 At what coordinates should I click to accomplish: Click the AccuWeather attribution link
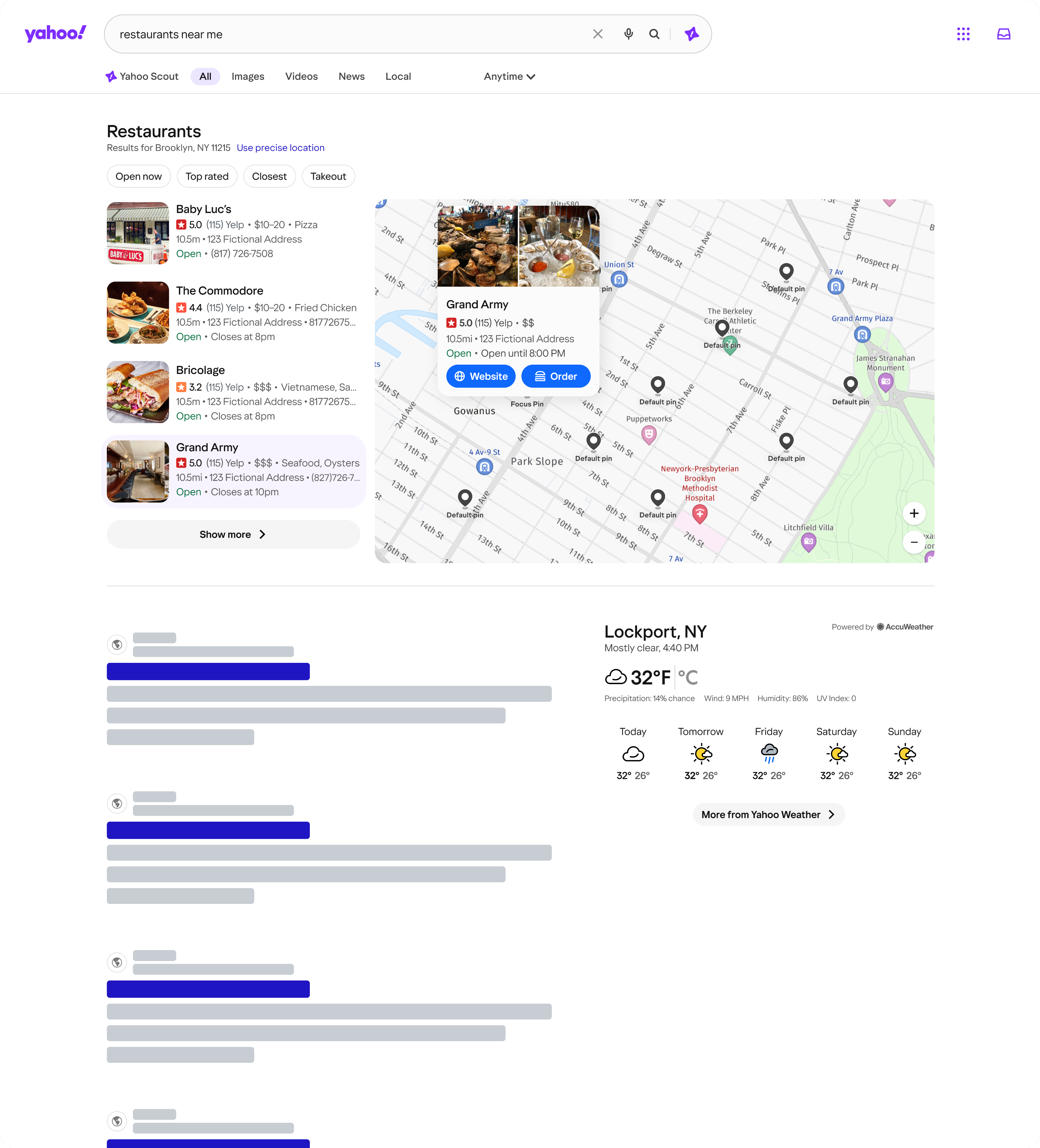pos(905,627)
